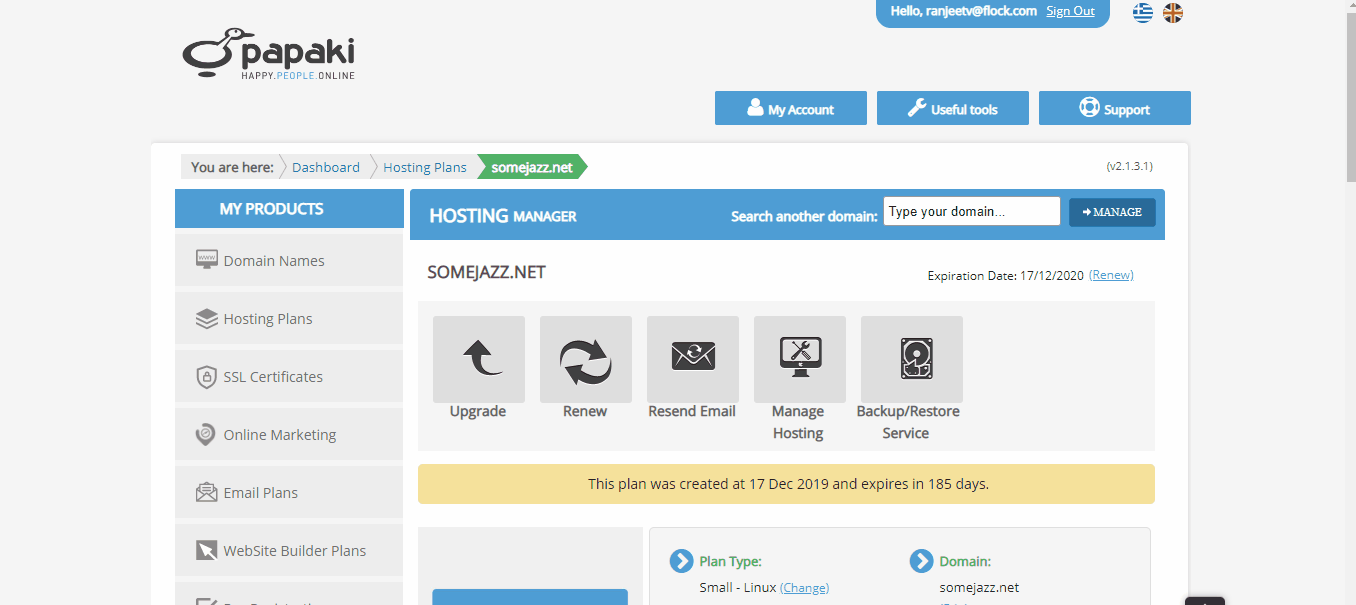The width and height of the screenshot is (1356, 605).
Task: Click the plan expiry notice banner
Action: (786, 484)
